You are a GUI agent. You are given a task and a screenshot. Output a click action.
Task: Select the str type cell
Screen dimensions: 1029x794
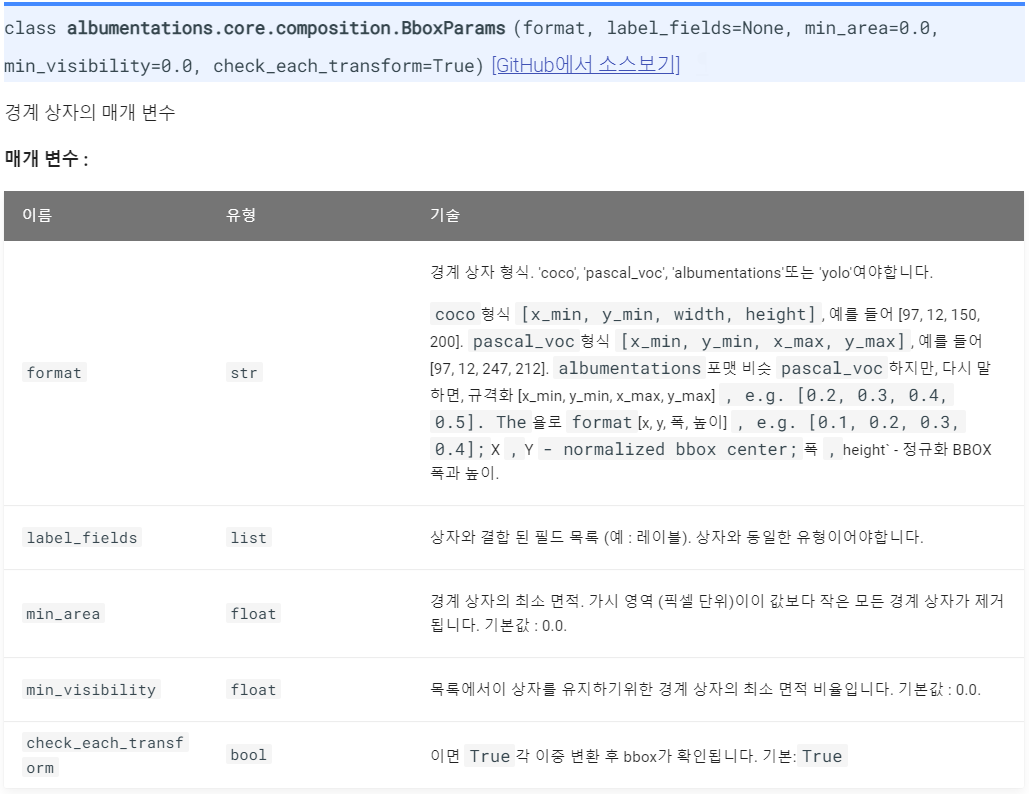(x=244, y=373)
